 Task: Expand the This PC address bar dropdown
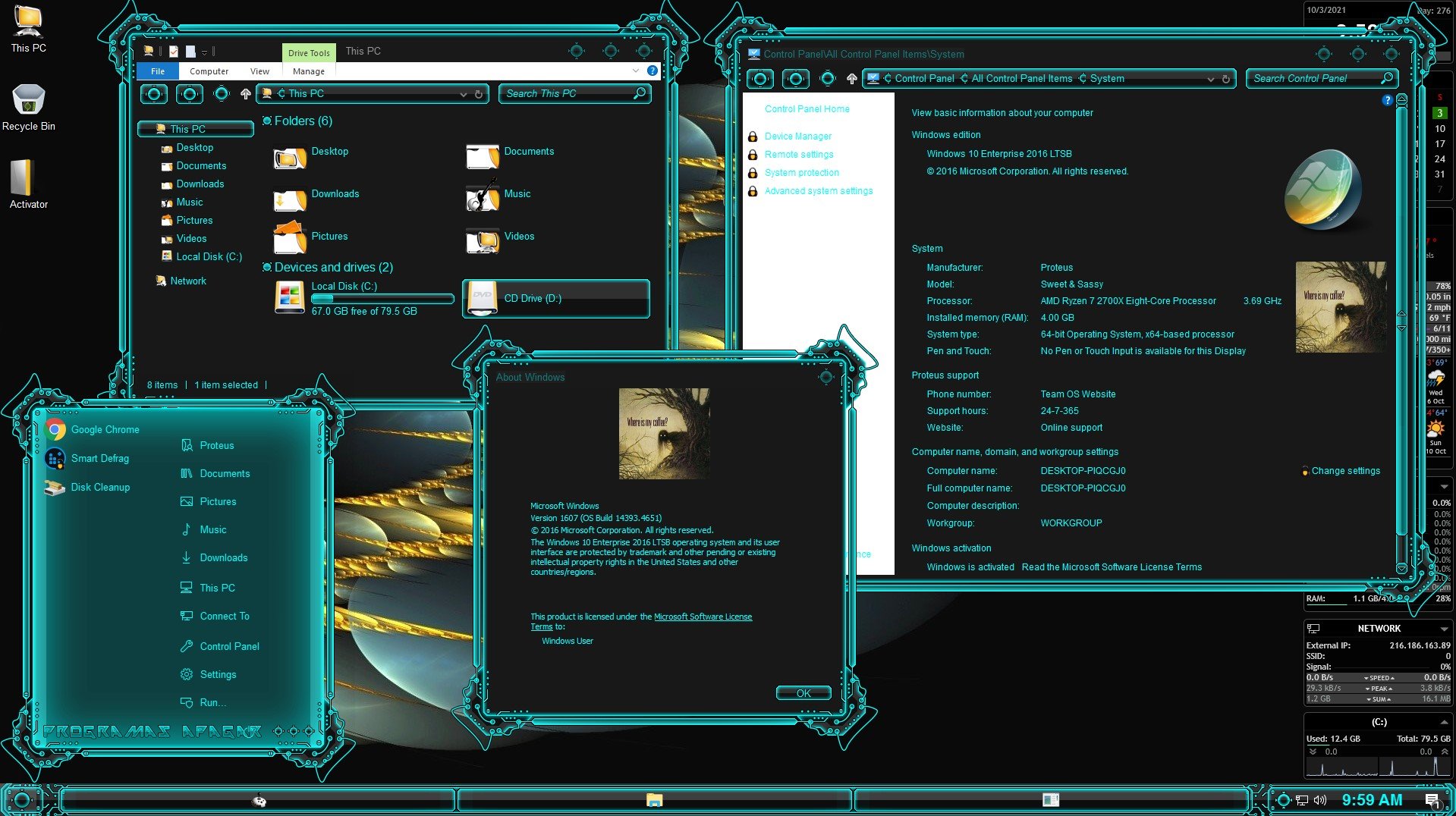coord(463,94)
